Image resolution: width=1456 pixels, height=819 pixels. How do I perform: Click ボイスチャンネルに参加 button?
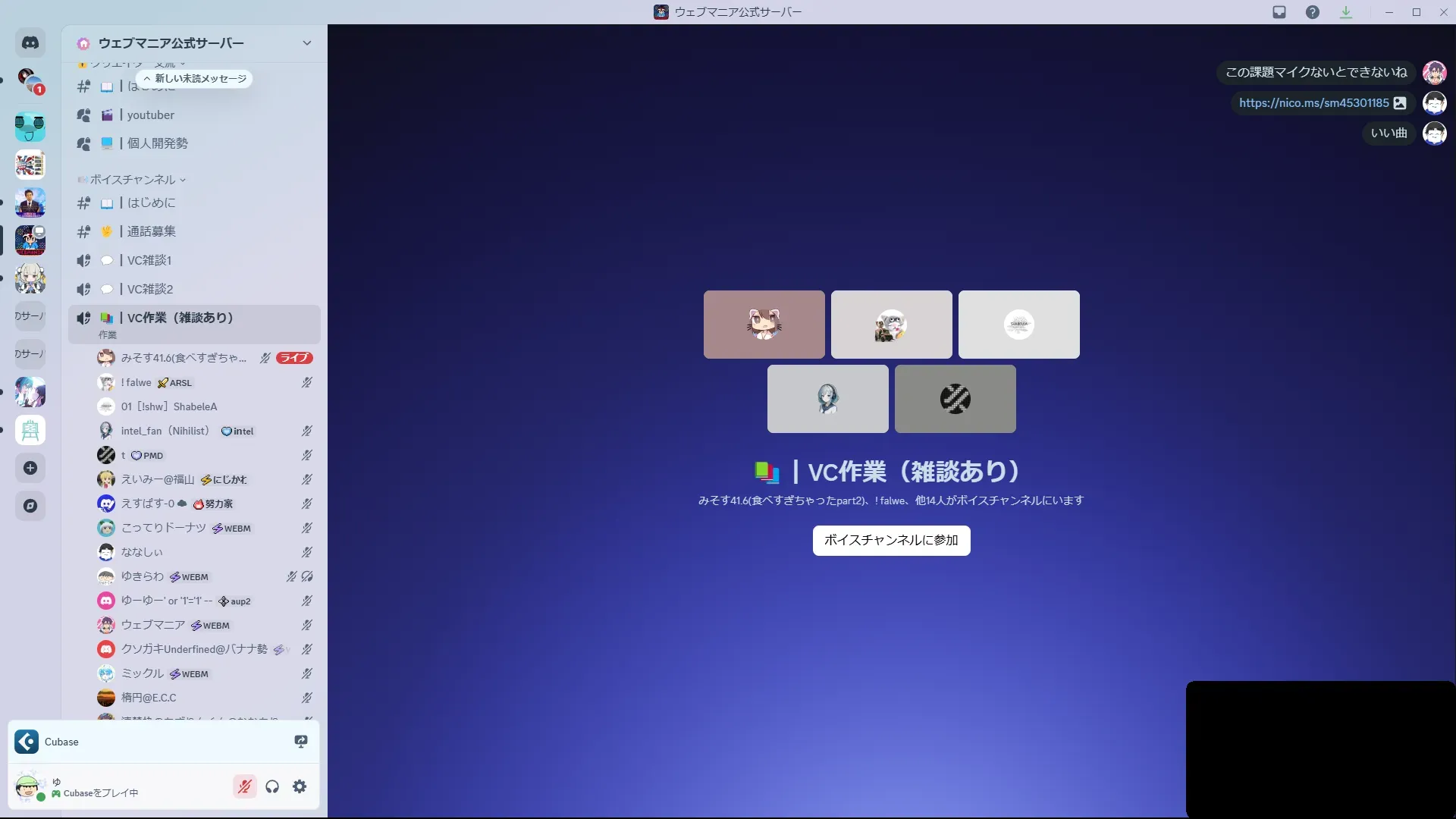tap(891, 540)
